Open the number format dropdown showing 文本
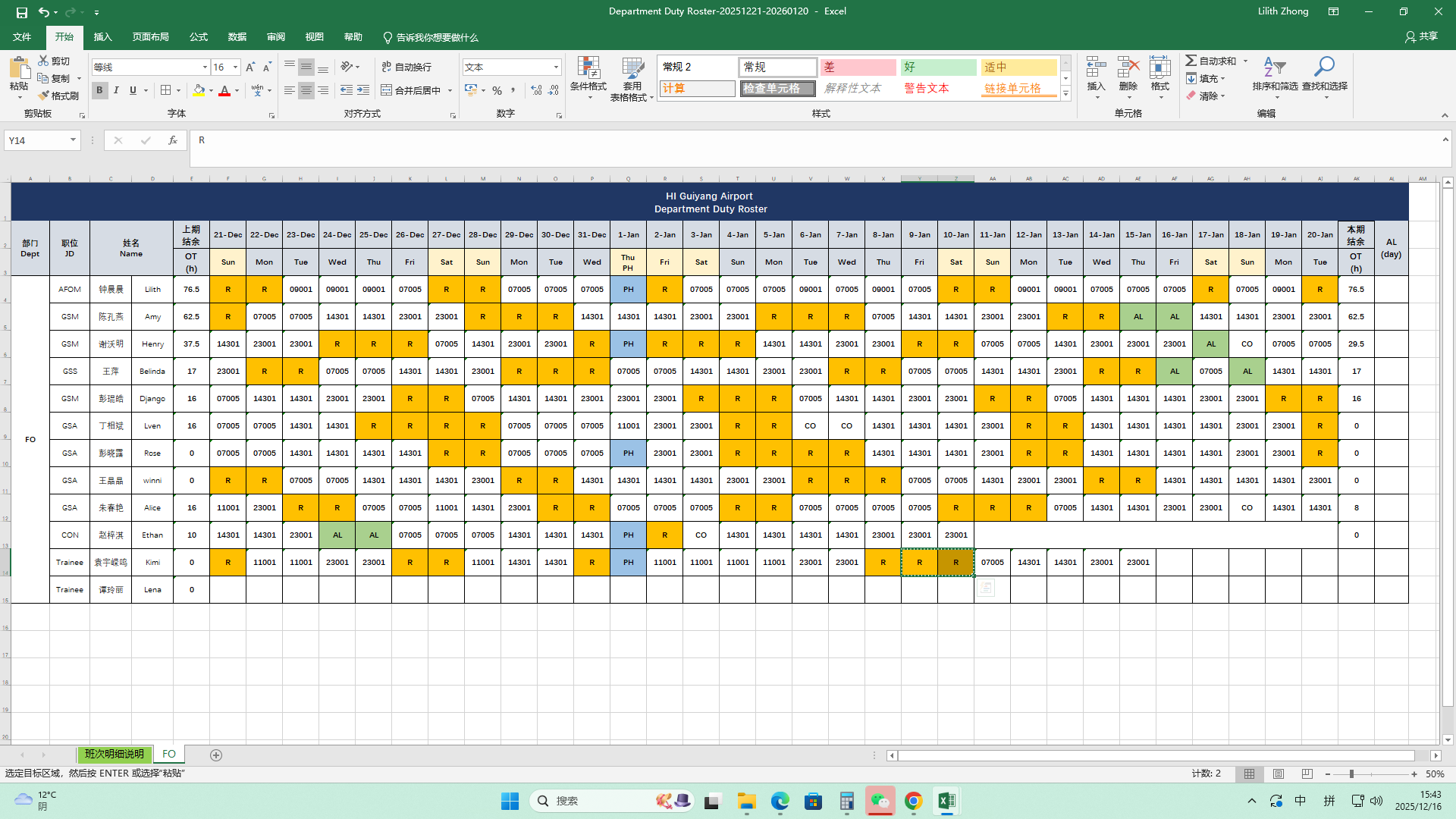Screen dimensions: 1456x819 [556, 67]
